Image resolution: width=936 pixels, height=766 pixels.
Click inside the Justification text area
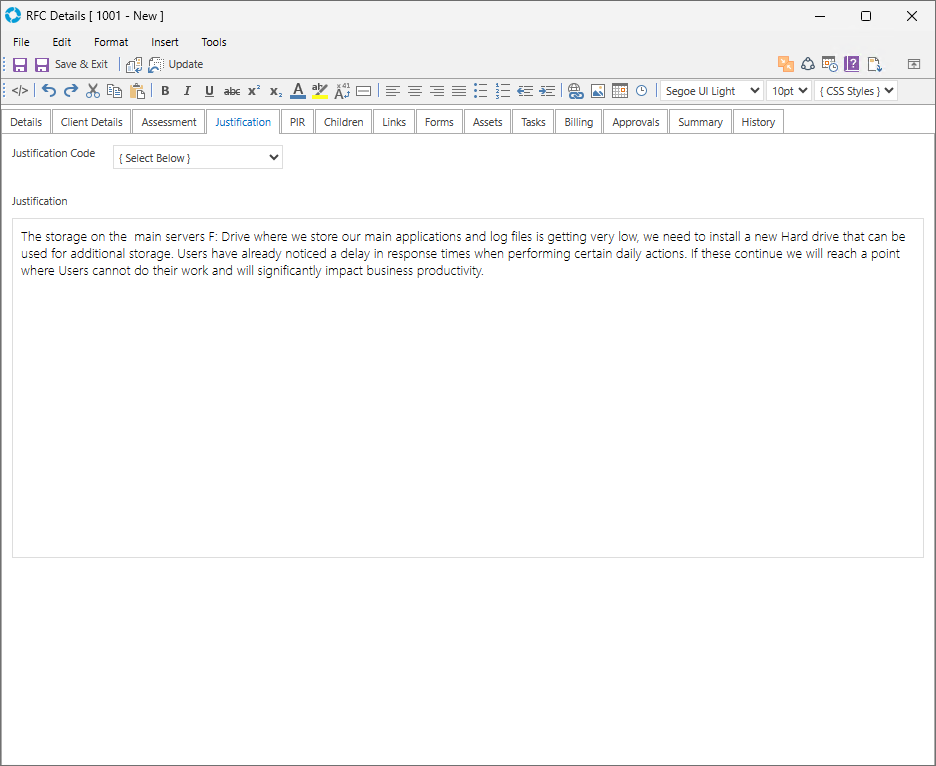(x=467, y=400)
